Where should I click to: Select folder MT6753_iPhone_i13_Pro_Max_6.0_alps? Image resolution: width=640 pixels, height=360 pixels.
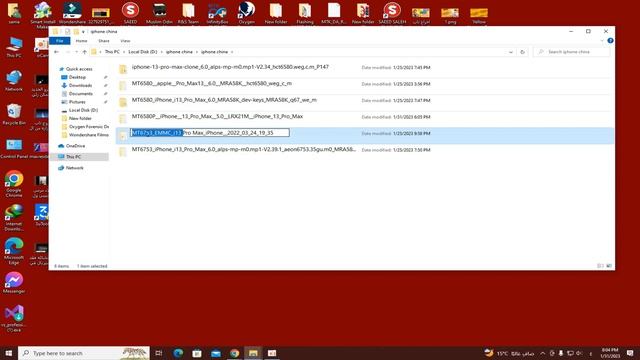244,149
